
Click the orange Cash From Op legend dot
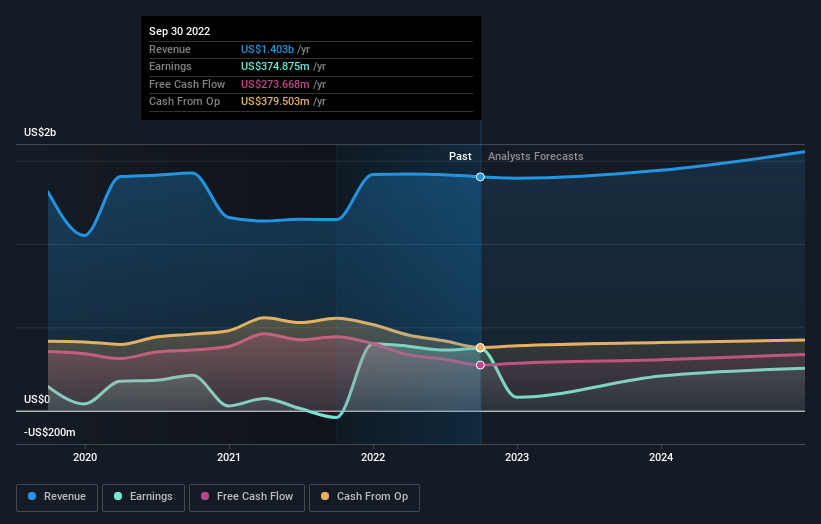pyautogui.click(x=325, y=496)
